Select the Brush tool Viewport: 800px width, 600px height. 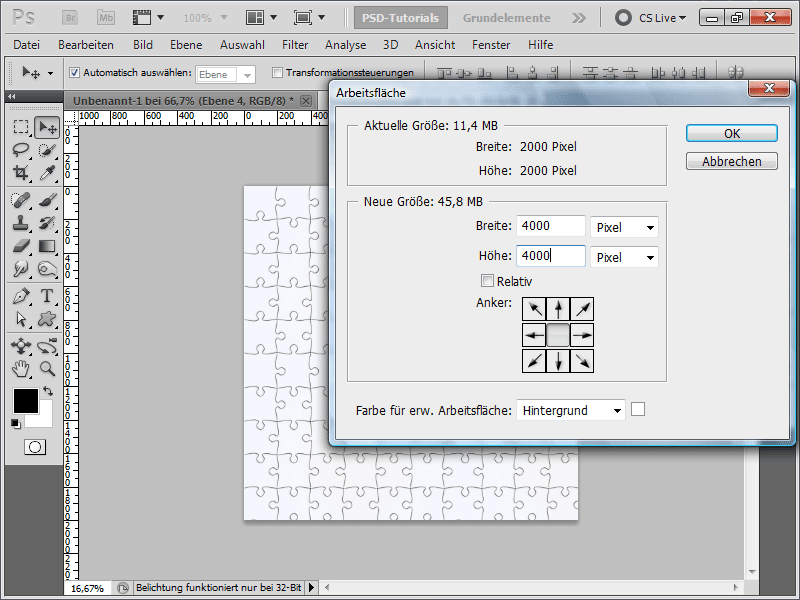point(47,200)
